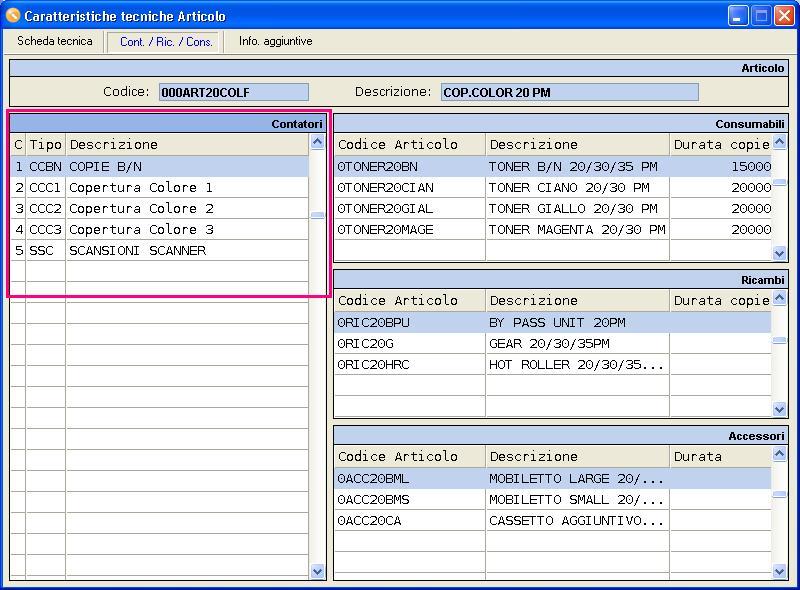Select counter row COPIE B/N
The image size is (800, 590).
(160, 167)
